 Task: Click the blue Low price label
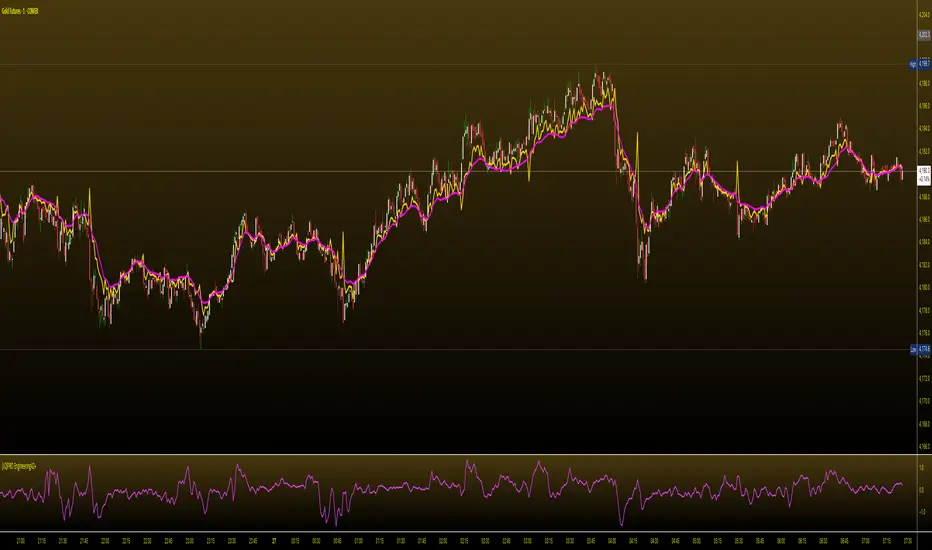point(920,349)
